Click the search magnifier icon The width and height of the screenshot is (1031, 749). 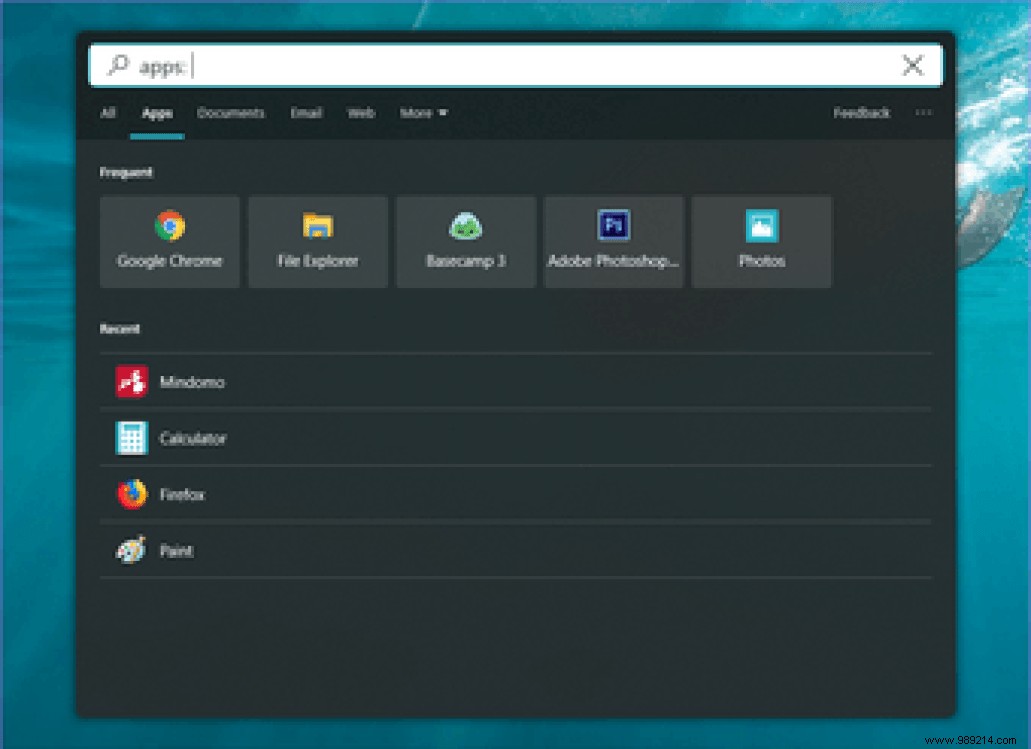(117, 64)
